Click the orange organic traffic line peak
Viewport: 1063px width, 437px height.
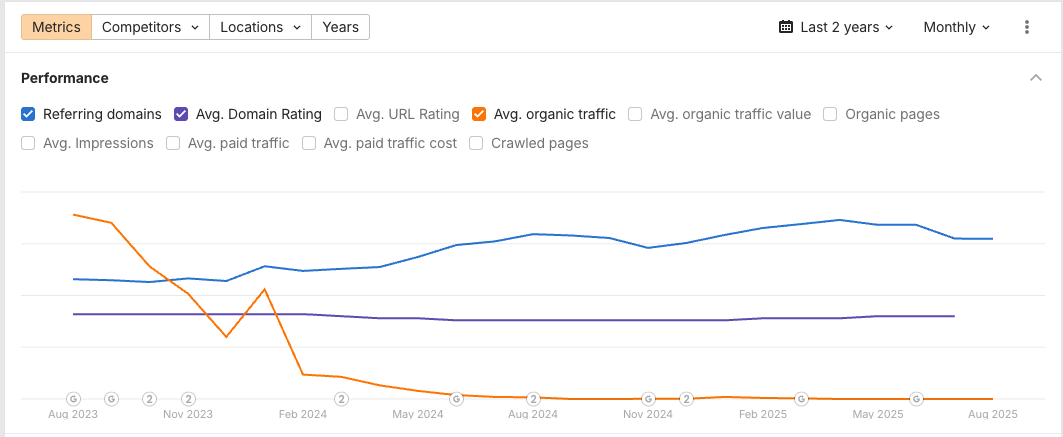[75, 214]
